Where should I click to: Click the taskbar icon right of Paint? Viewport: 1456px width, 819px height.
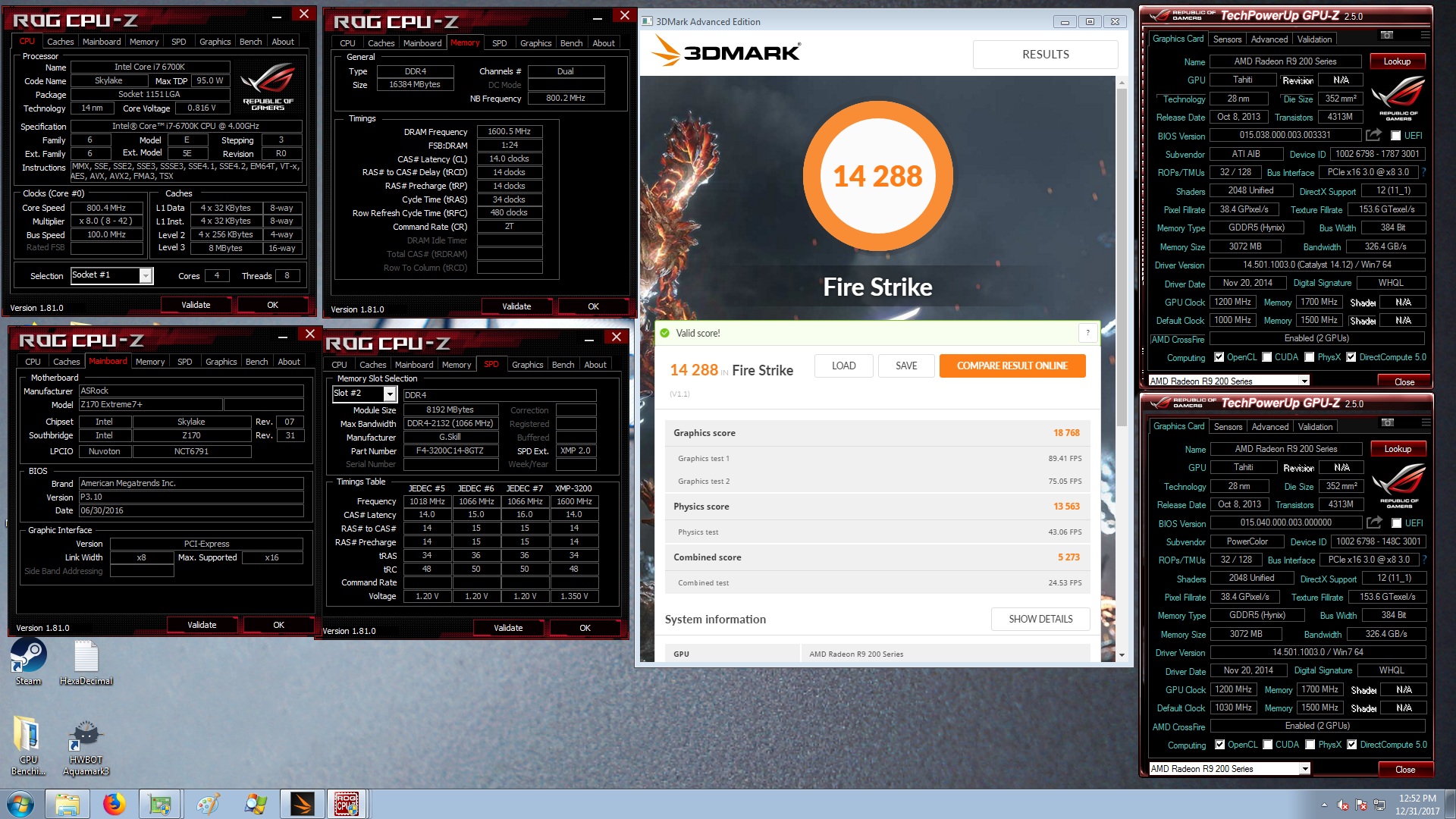[255, 804]
